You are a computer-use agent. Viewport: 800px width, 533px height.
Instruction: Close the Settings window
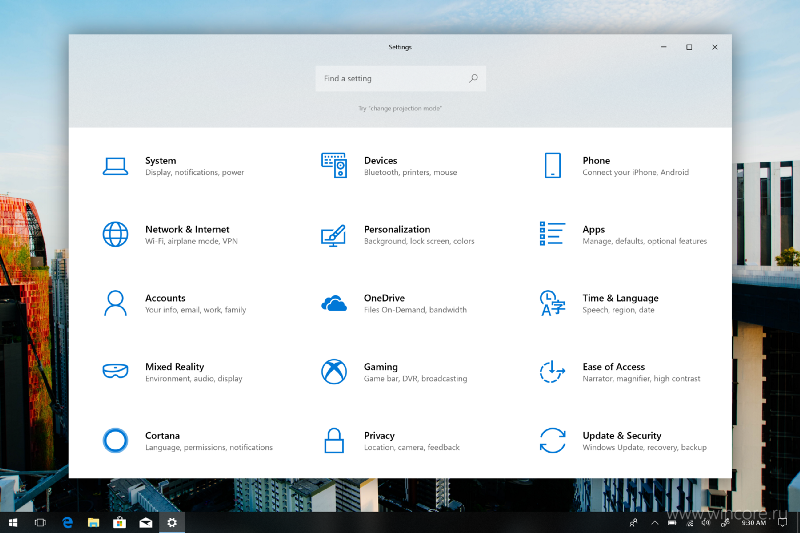pyautogui.click(x=715, y=47)
